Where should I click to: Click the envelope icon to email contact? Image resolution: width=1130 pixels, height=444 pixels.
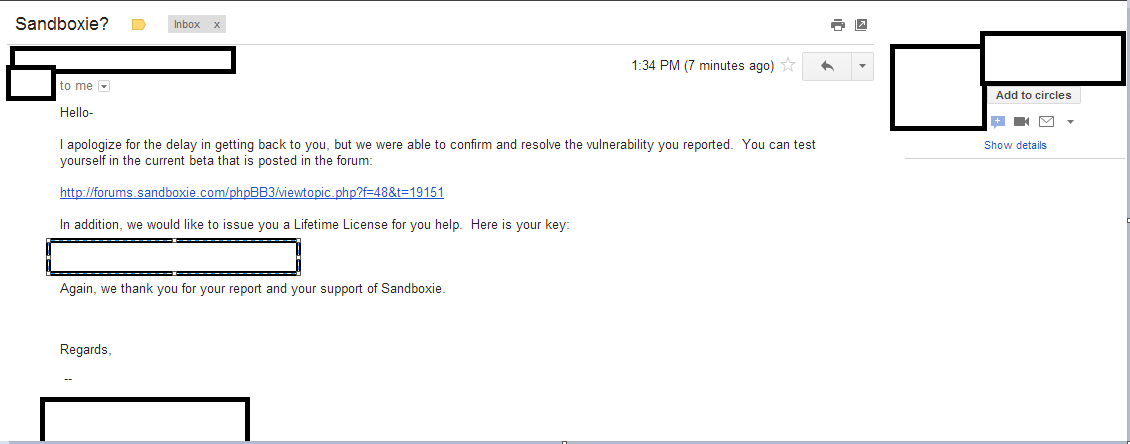(1046, 122)
